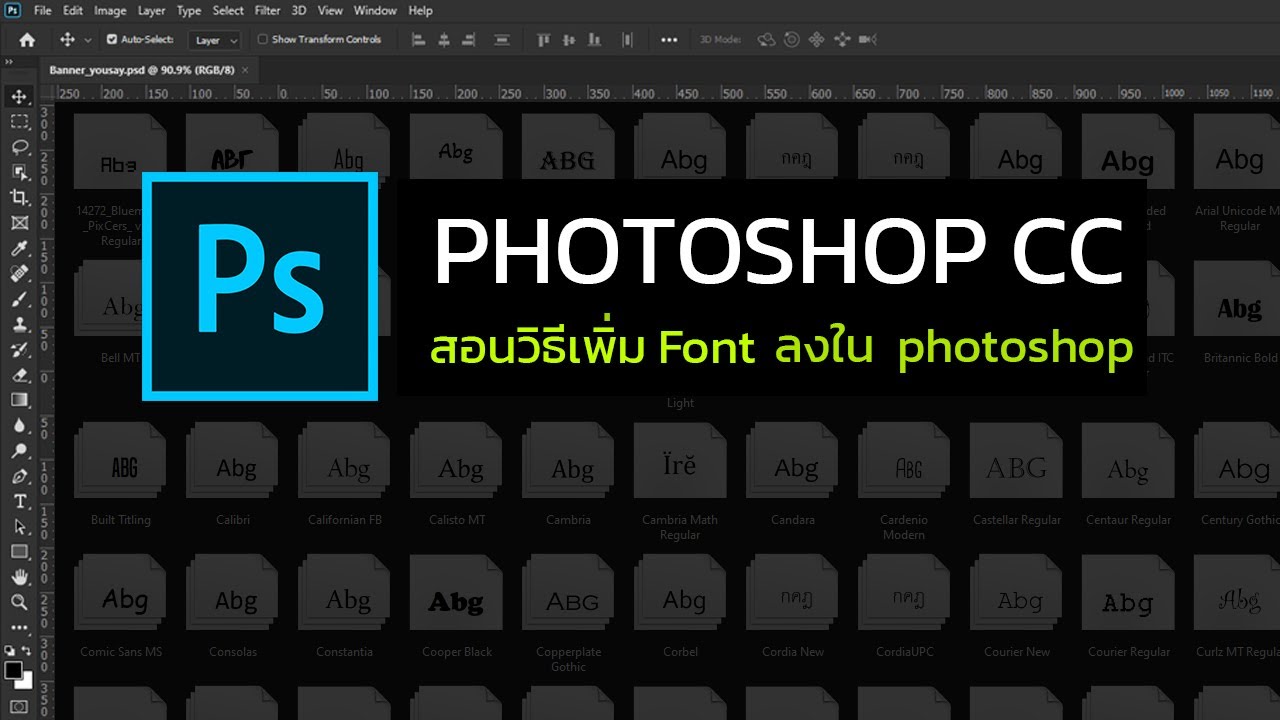
Task: Click align horizontal centers icon
Action: 445,40
